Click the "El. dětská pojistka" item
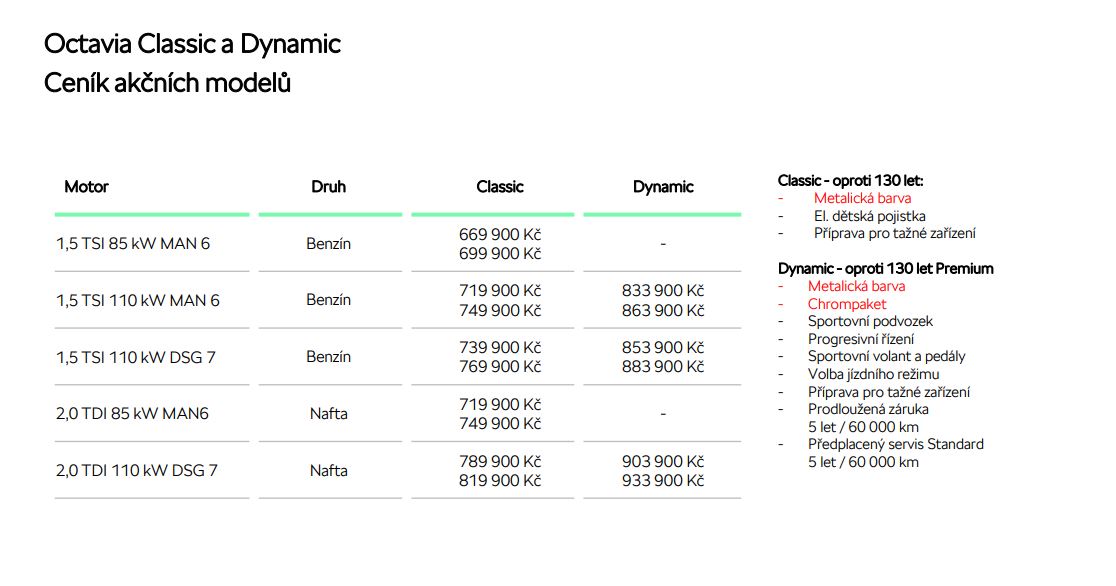Screen dimensions: 1116x586 [869, 216]
